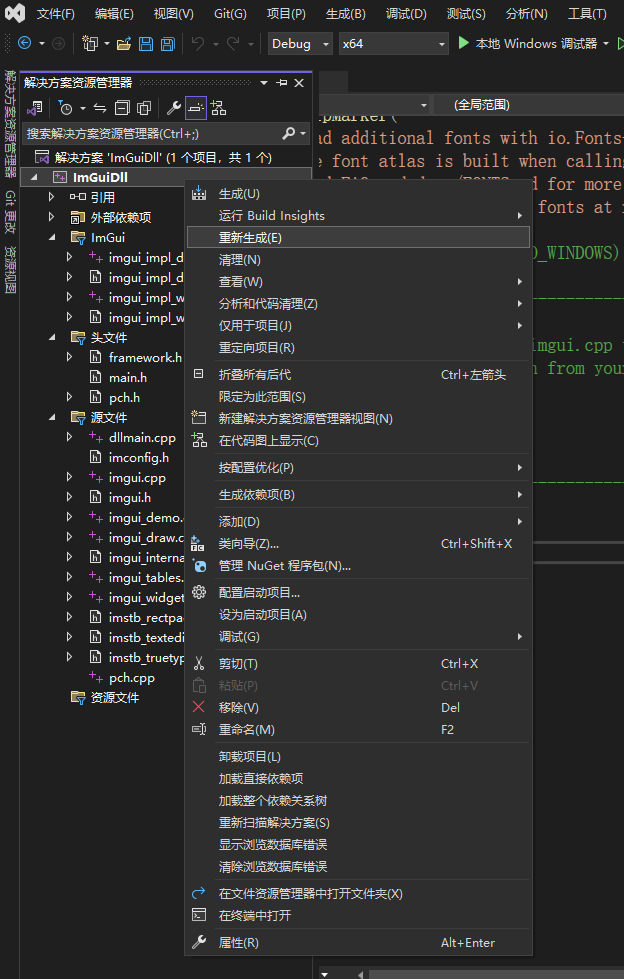This screenshot has height=979, width=624.
Task: Click the sync with active document icon
Action: pyautogui.click(x=100, y=108)
